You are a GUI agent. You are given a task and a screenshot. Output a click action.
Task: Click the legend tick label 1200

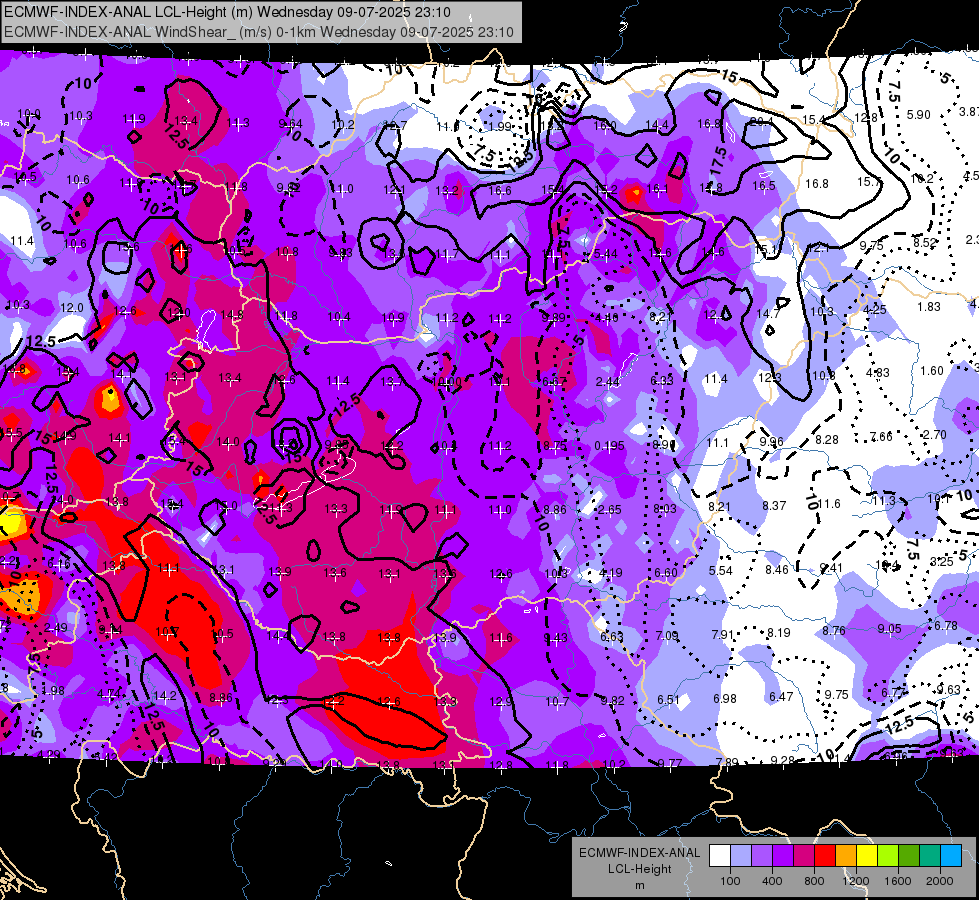point(855,881)
